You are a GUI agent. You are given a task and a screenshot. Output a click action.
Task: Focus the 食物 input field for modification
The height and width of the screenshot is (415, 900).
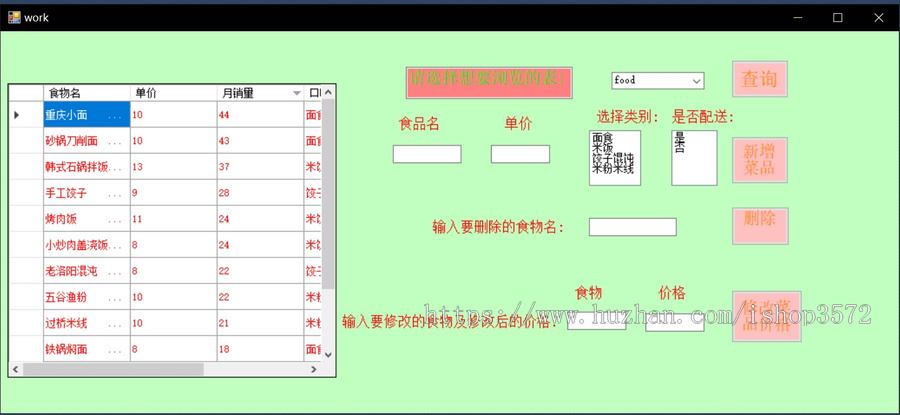click(596, 323)
